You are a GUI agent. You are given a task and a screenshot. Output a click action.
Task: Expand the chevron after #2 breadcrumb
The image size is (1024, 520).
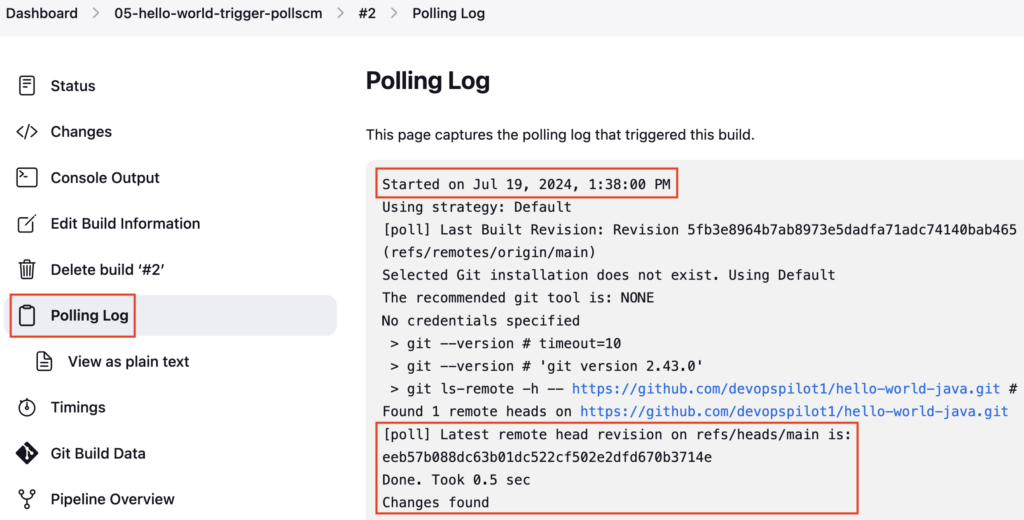point(394,14)
